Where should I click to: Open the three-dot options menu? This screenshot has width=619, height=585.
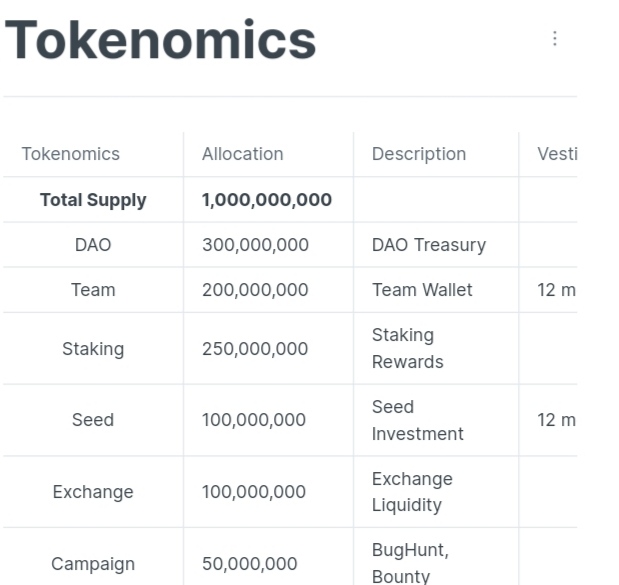[554, 39]
